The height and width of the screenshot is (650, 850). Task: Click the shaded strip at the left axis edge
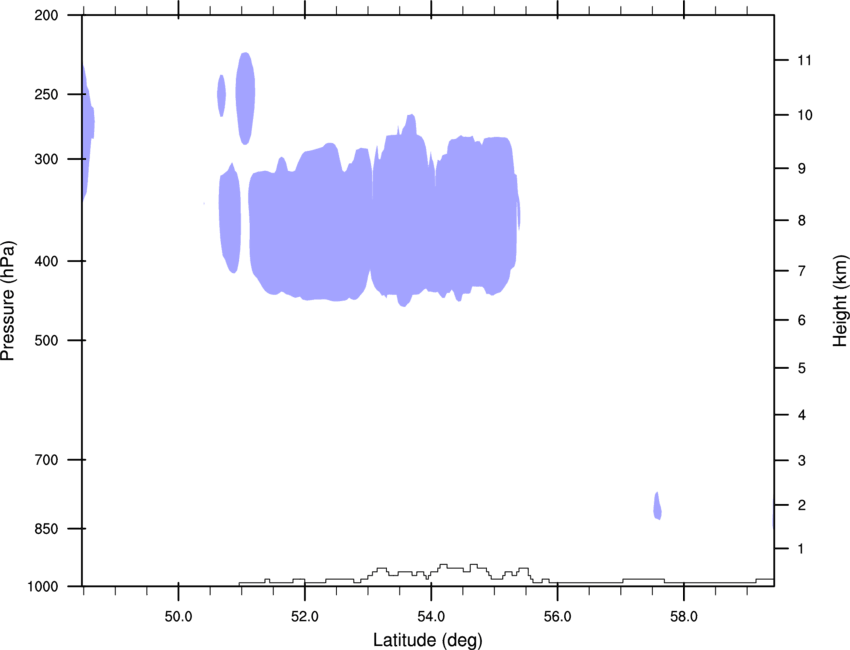click(88, 133)
